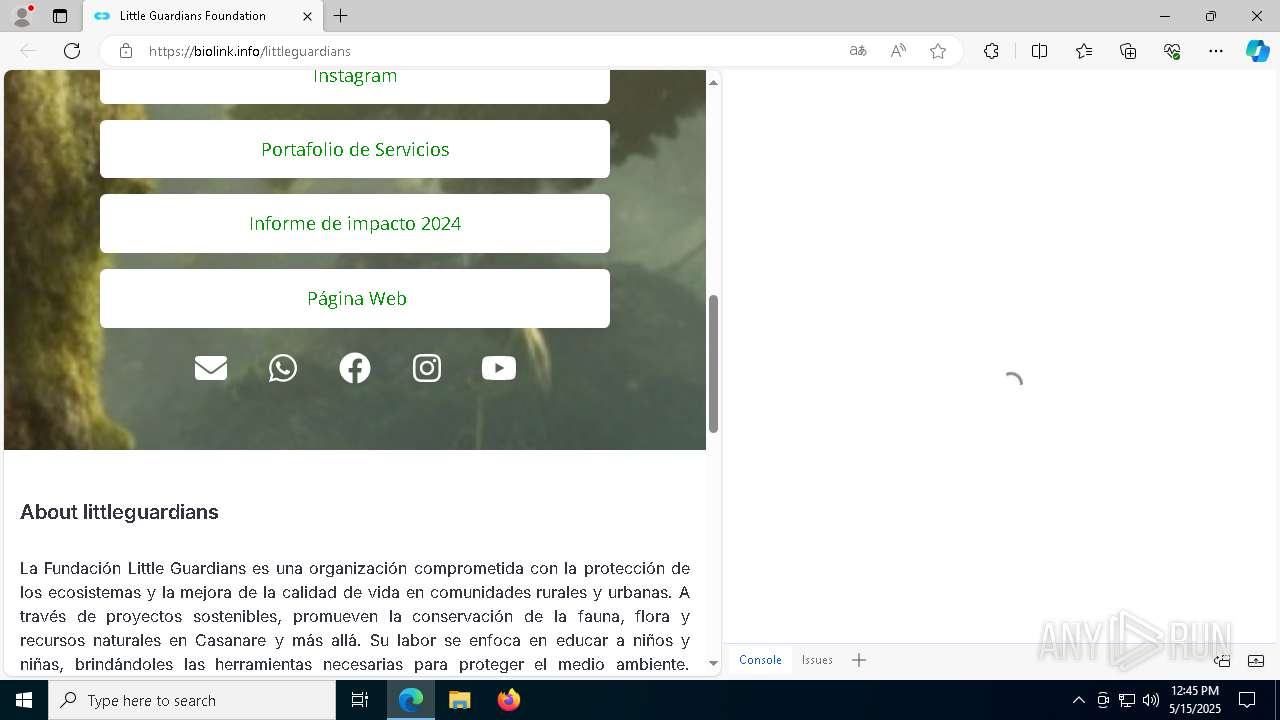Switch to the DevTools Console tab

point(760,660)
